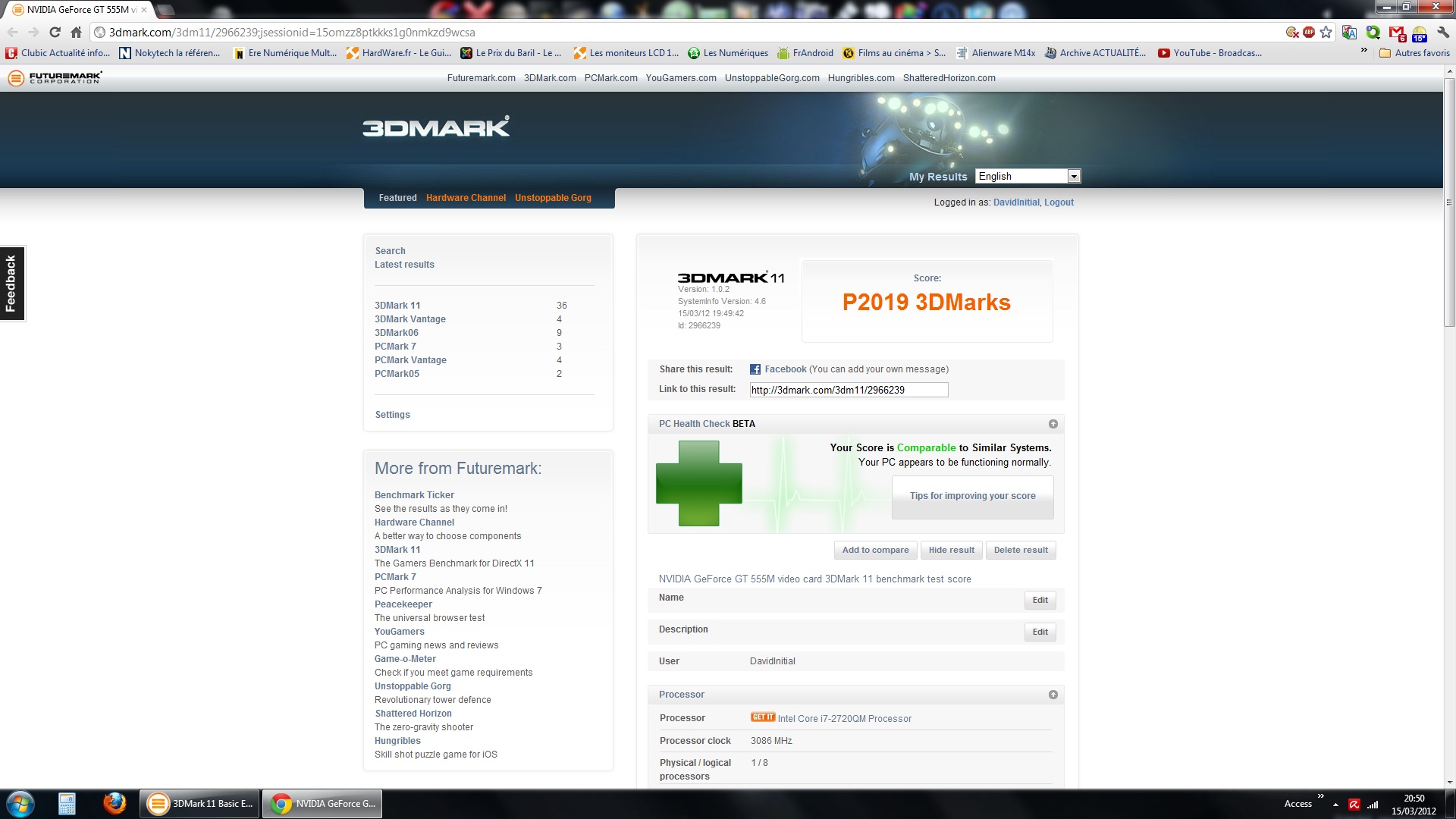Screen dimensions: 1456x819
Task: Show hidden tray icons arrow
Action: pyautogui.click(x=1335, y=805)
